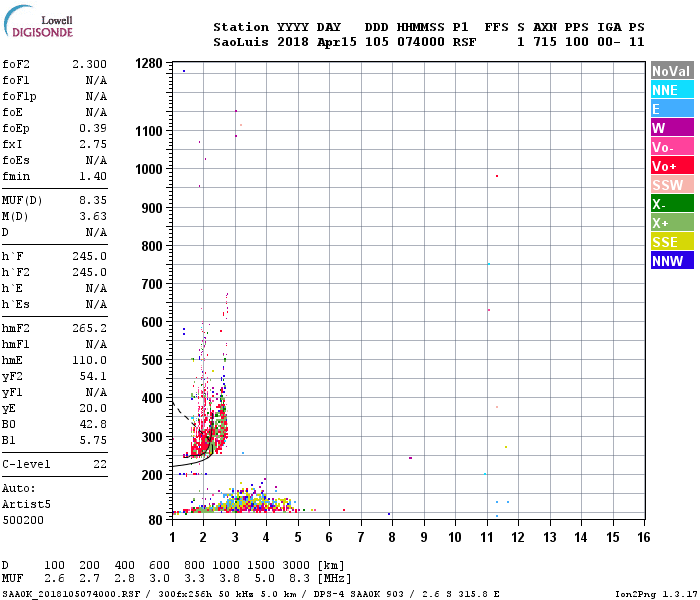Select the X- dark green swatch
The width and height of the screenshot is (700, 600).
click(x=672, y=204)
